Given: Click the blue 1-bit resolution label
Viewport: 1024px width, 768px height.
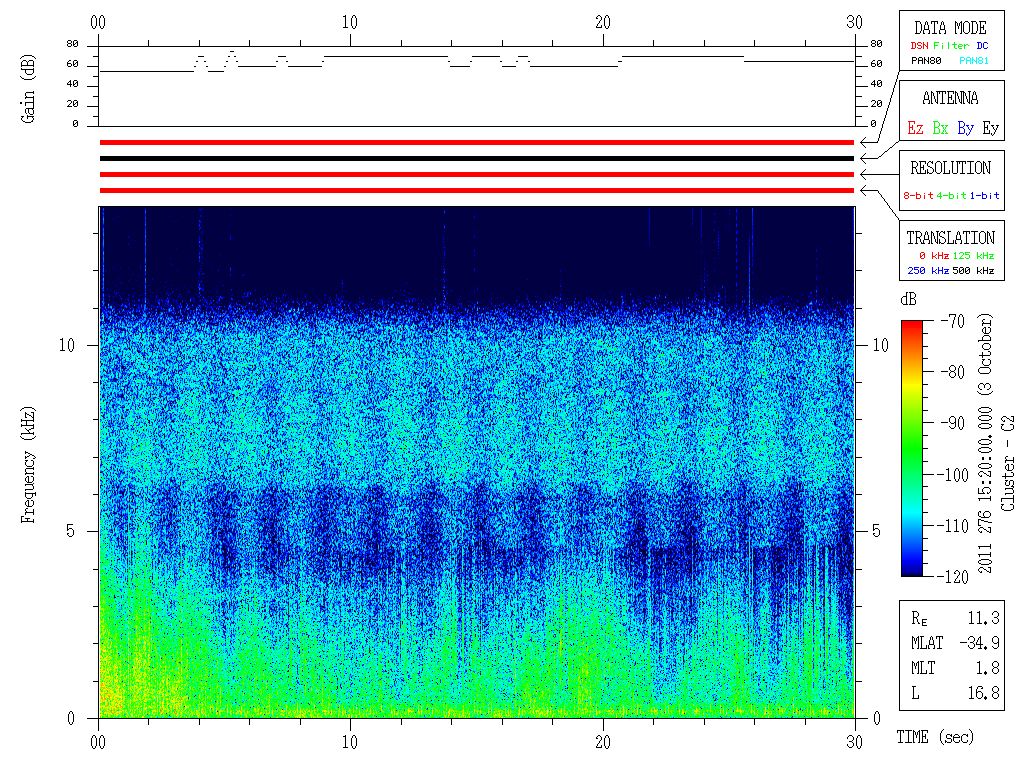Looking at the screenshot, I should coord(984,195).
